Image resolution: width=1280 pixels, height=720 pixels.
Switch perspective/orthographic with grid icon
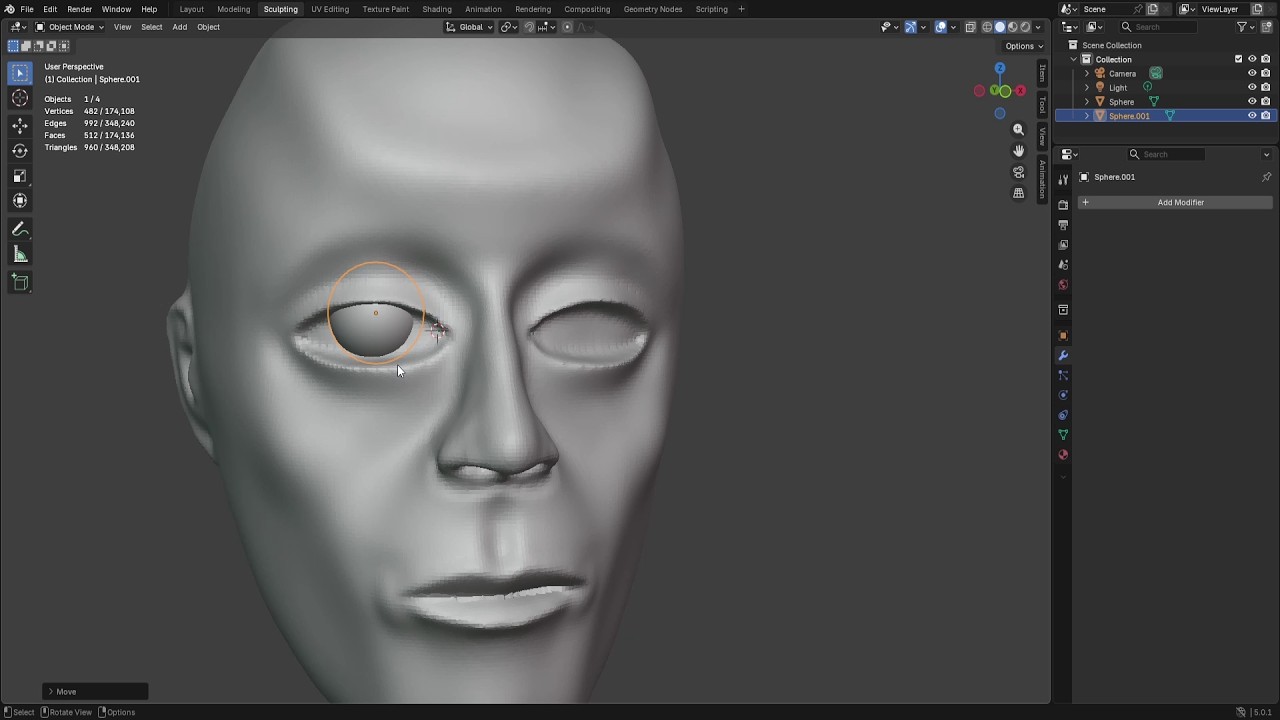(x=1019, y=193)
